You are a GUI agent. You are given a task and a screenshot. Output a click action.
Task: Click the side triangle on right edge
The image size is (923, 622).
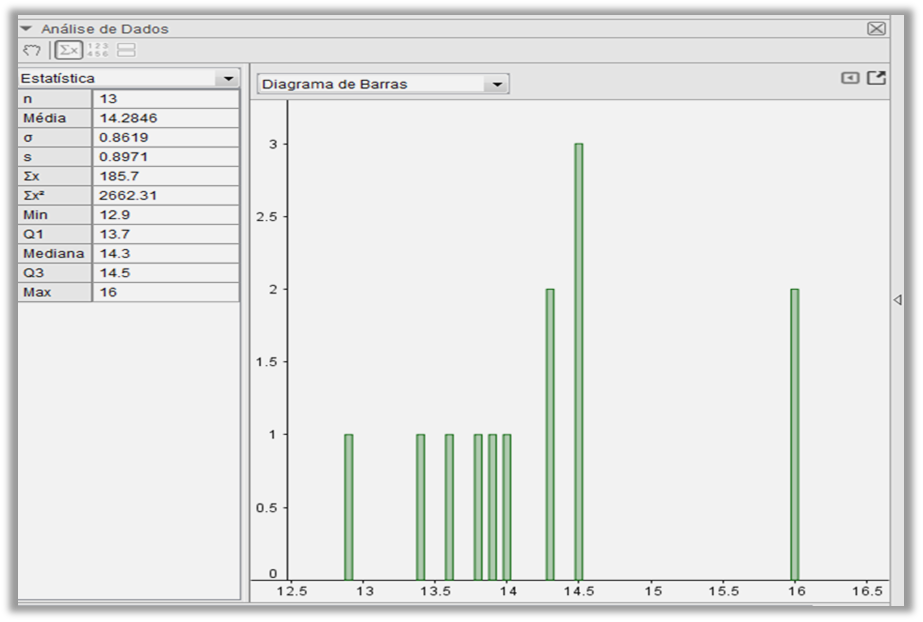point(897,300)
